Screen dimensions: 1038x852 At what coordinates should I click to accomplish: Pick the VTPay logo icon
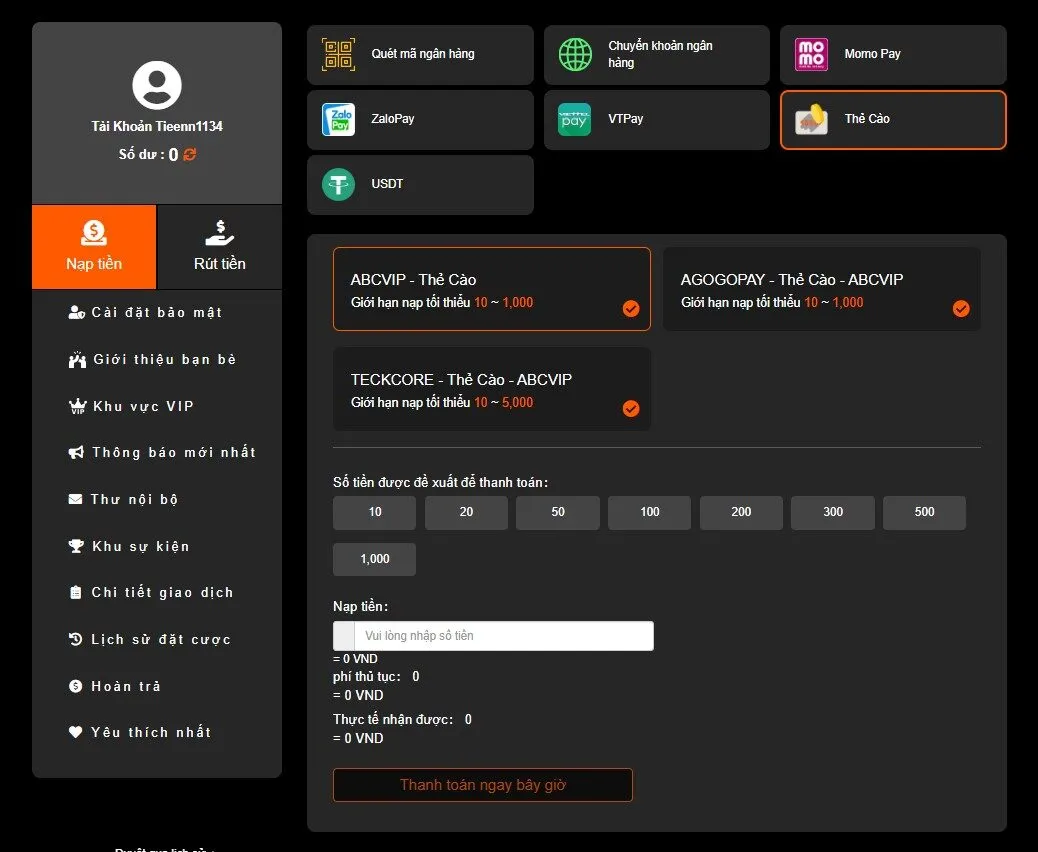click(574, 119)
